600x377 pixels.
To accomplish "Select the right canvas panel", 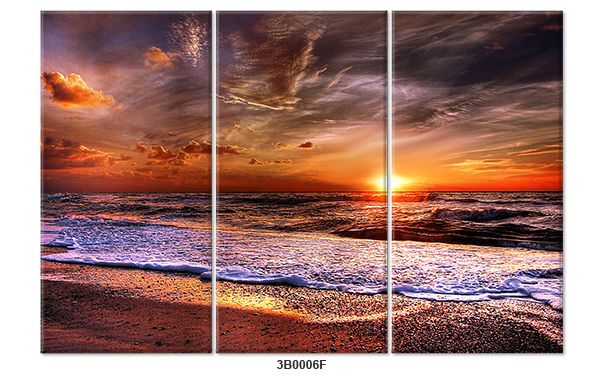I will pos(477,182).
